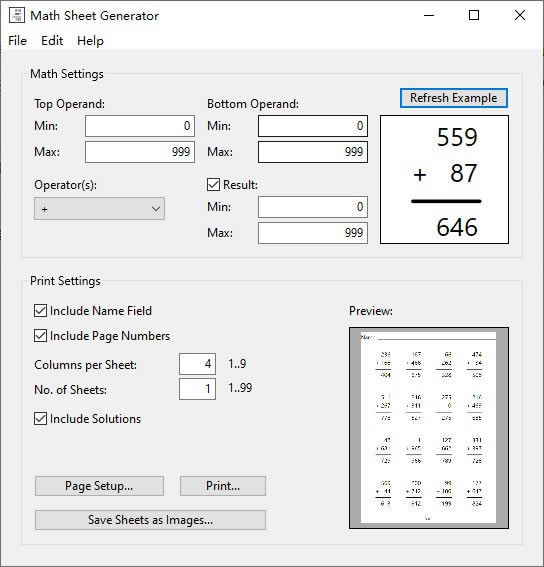
Task: Click the 'Preview:' label
Action: [371, 311]
